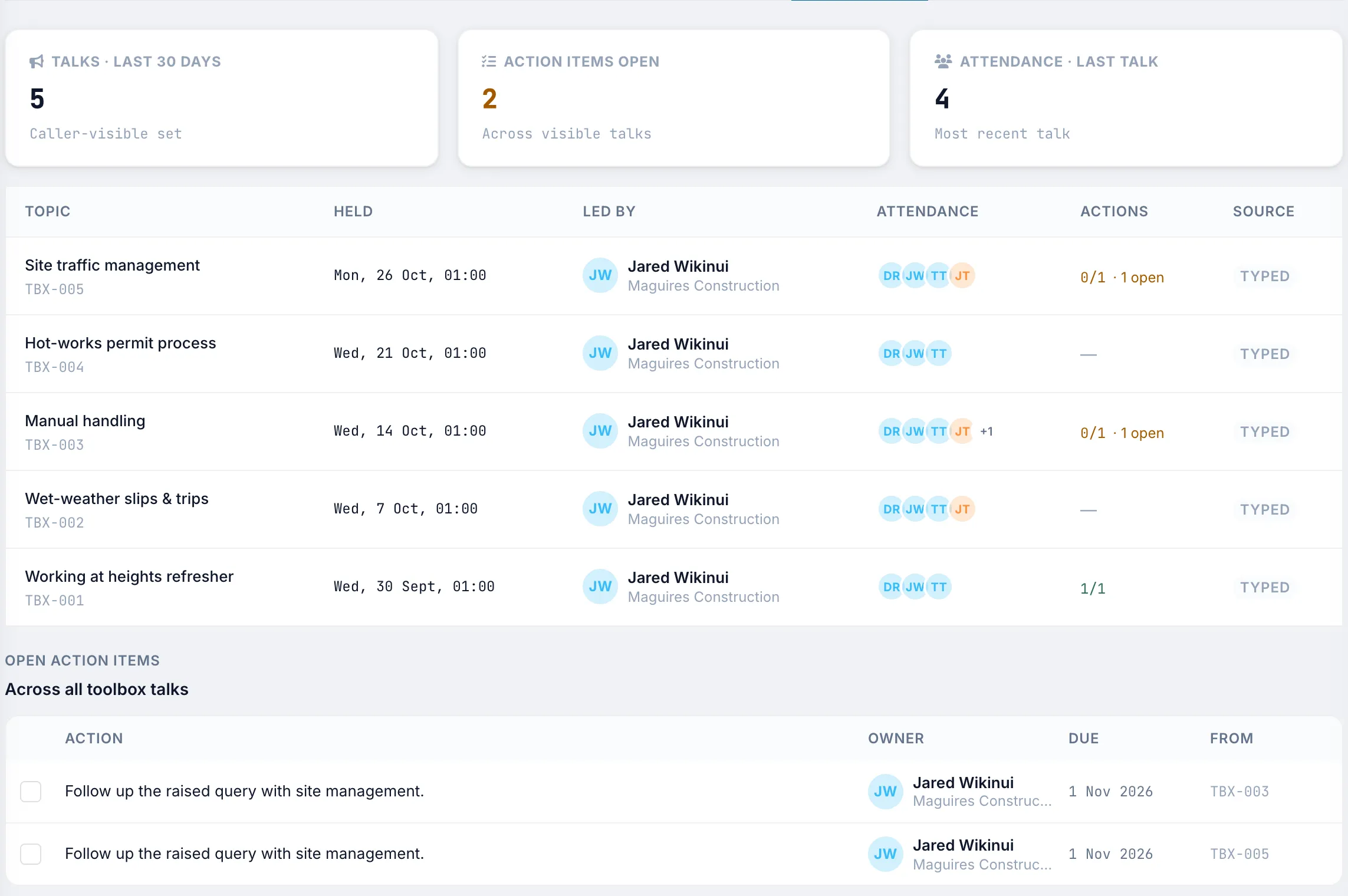Click the JW leader avatar in the Working at heights row
Viewport: 1348px width, 896px height.
(x=600, y=587)
